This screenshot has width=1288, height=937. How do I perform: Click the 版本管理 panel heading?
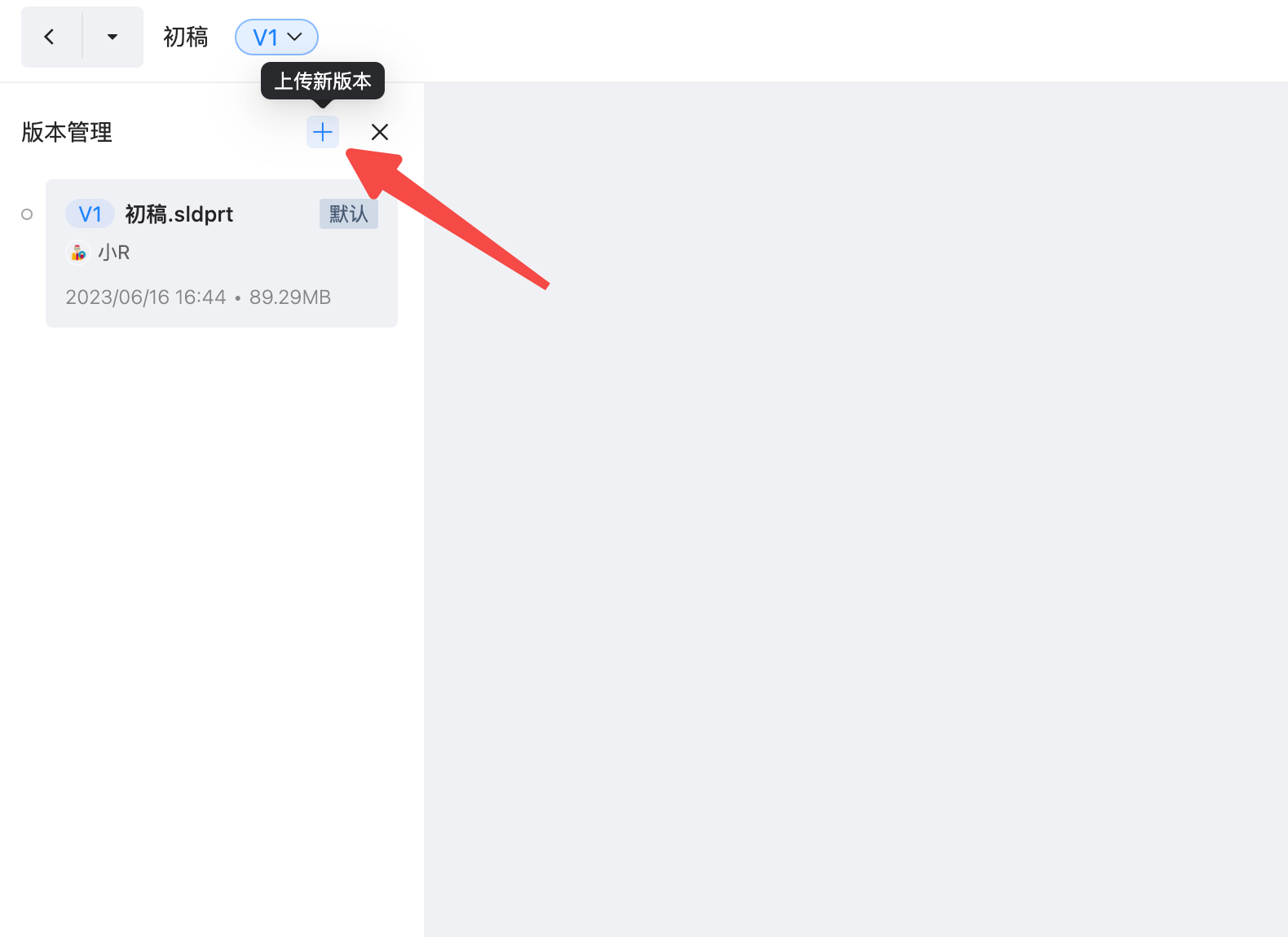coord(67,132)
